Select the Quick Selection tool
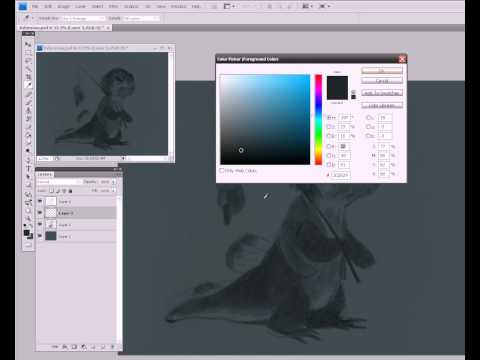 click(x=28, y=69)
